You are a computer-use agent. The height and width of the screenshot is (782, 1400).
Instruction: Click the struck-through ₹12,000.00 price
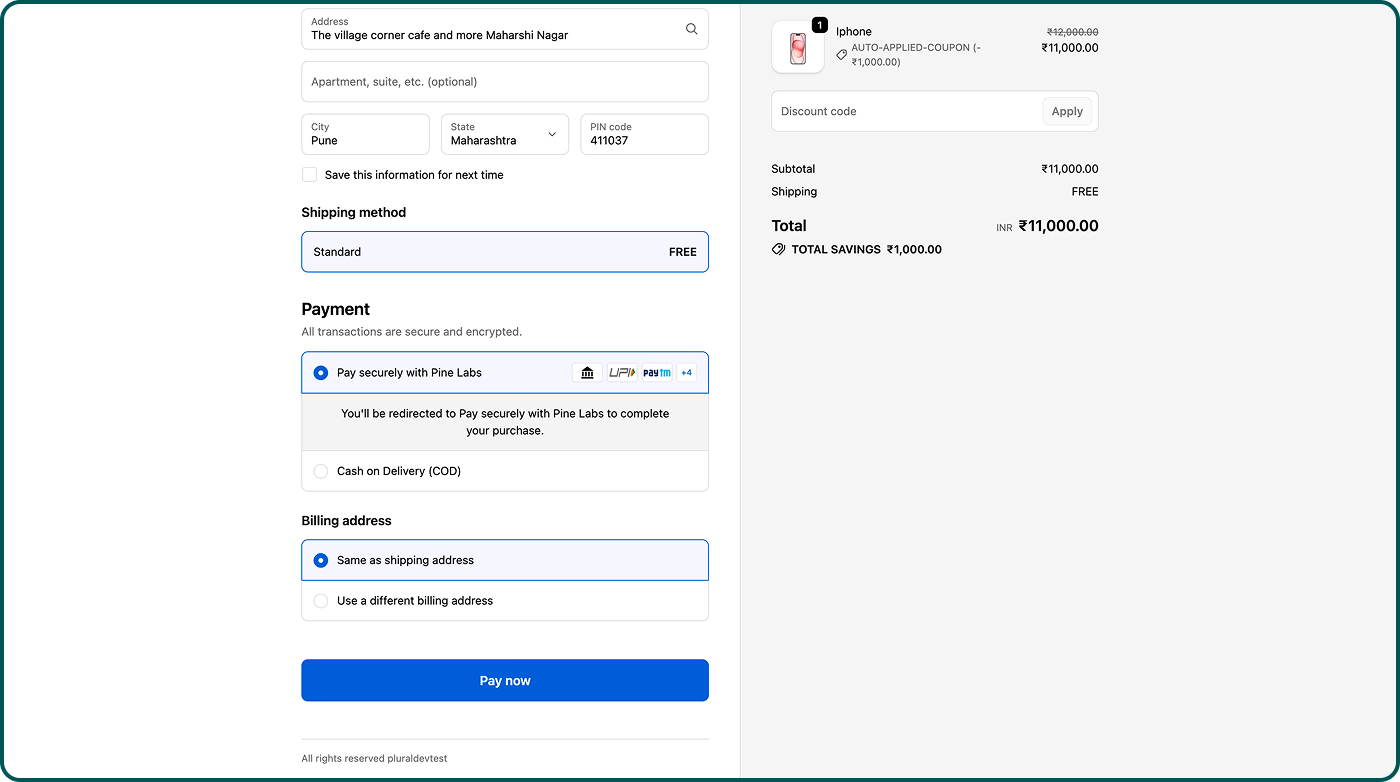click(x=1072, y=32)
